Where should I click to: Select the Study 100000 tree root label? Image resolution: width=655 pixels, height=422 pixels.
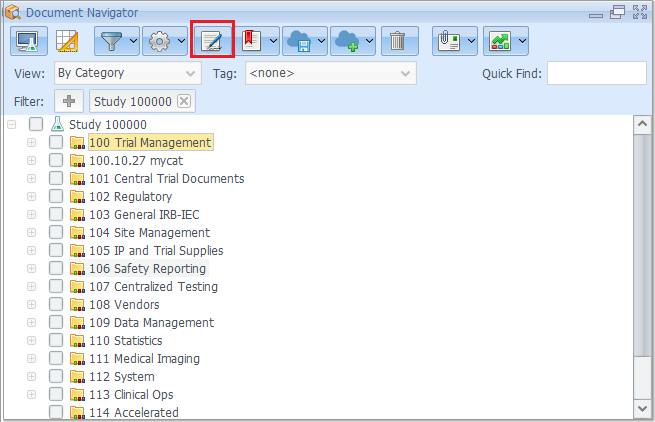click(108, 125)
